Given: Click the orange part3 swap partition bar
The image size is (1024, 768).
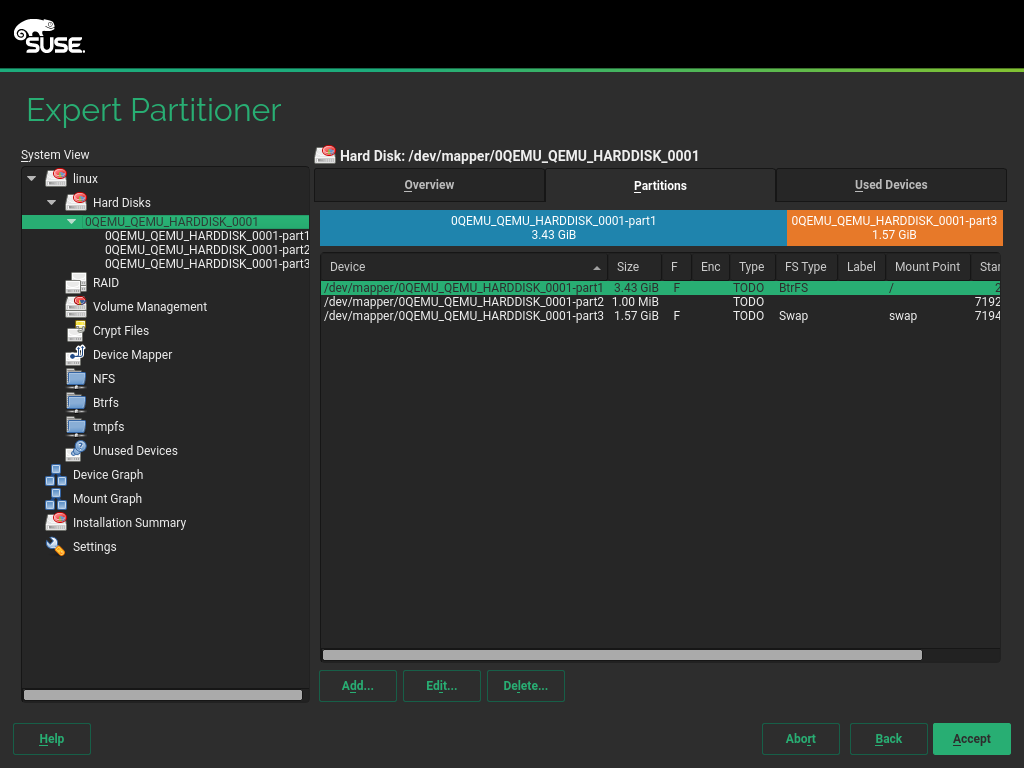Looking at the screenshot, I should click(894, 228).
